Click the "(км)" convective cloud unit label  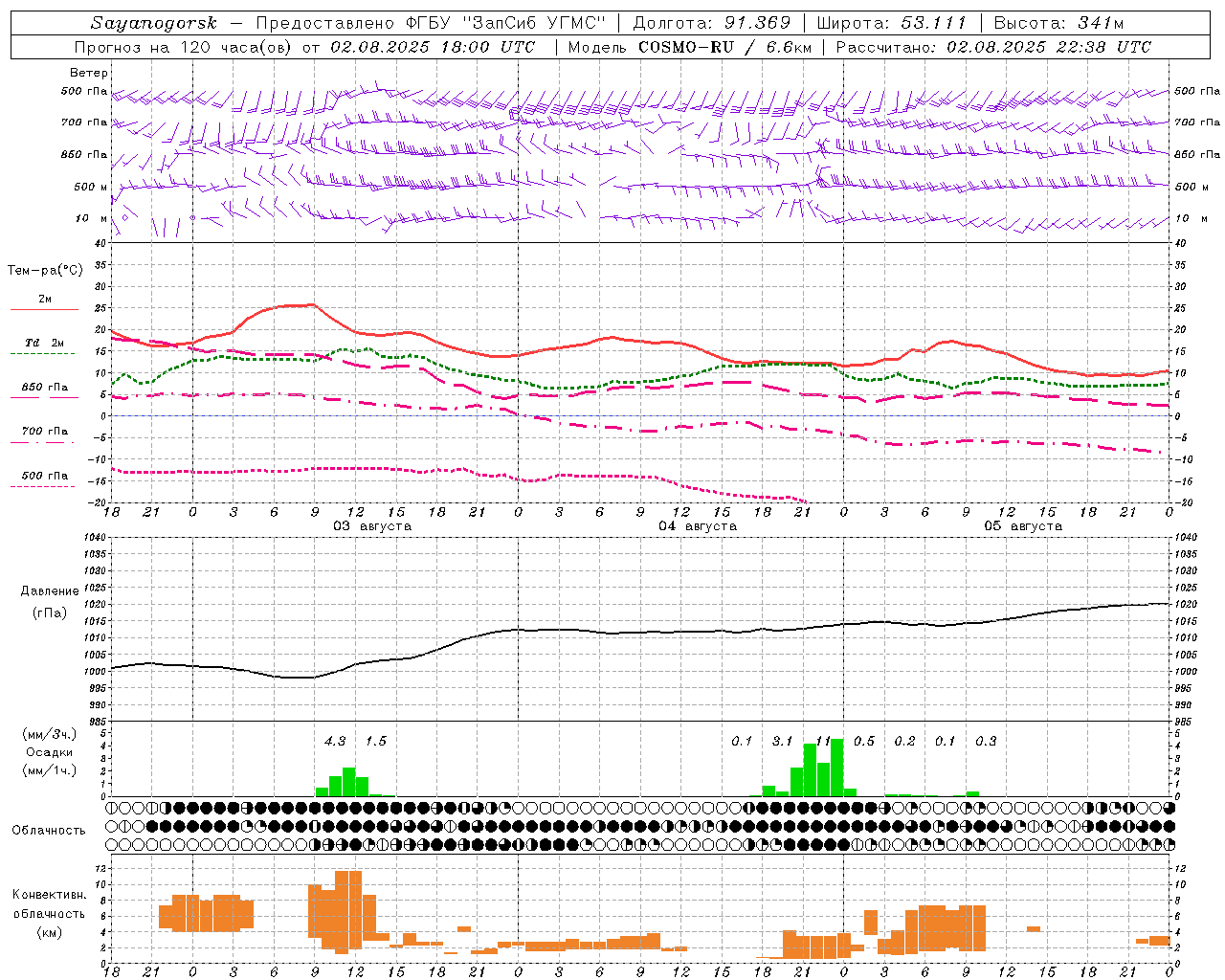[49, 932]
